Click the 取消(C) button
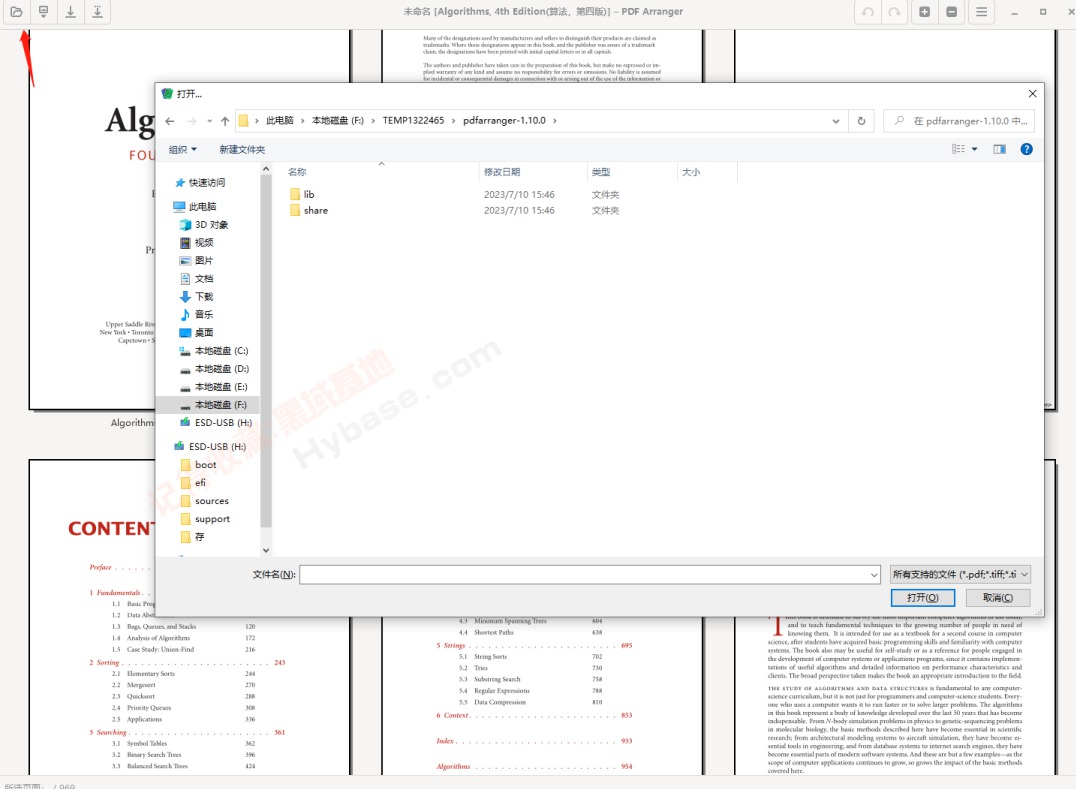 tap(998, 598)
